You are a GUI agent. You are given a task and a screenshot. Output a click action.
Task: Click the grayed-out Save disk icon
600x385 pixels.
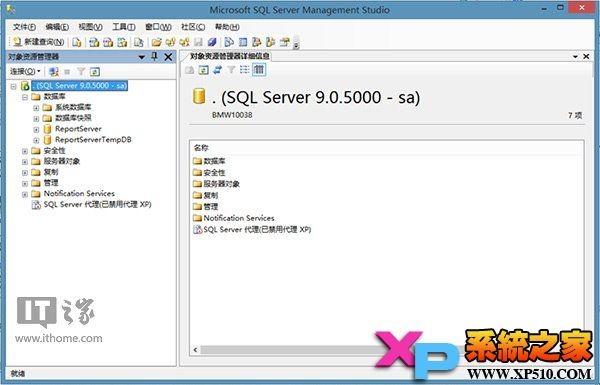[x=198, y=42]
